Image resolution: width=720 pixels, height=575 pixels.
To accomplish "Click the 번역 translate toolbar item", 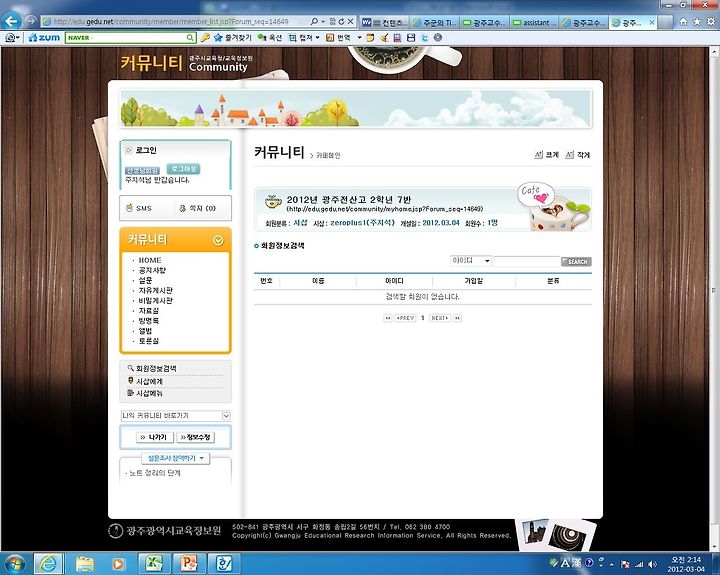I will (339, 38).
